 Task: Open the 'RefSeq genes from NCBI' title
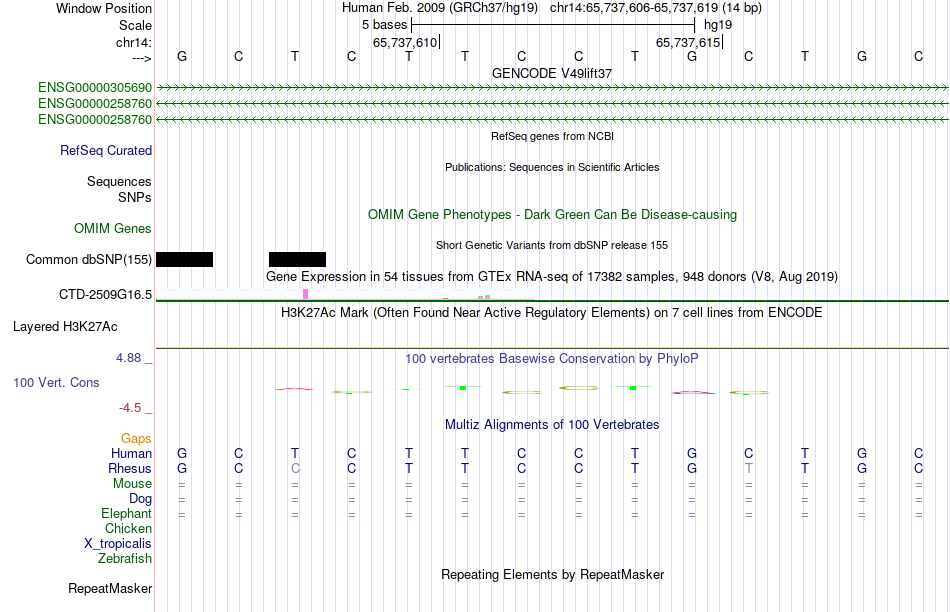point(553,136)
